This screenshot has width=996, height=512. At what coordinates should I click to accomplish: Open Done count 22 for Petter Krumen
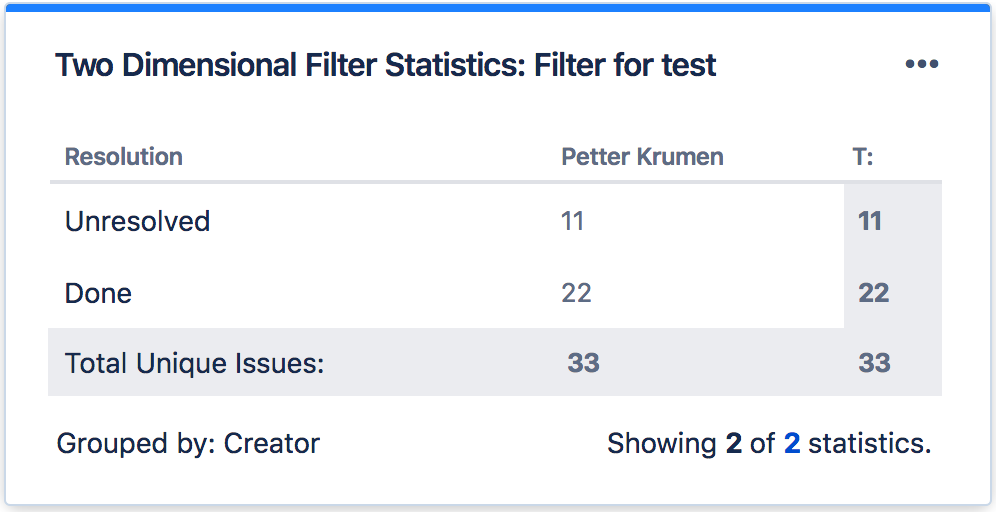(576, 293)
